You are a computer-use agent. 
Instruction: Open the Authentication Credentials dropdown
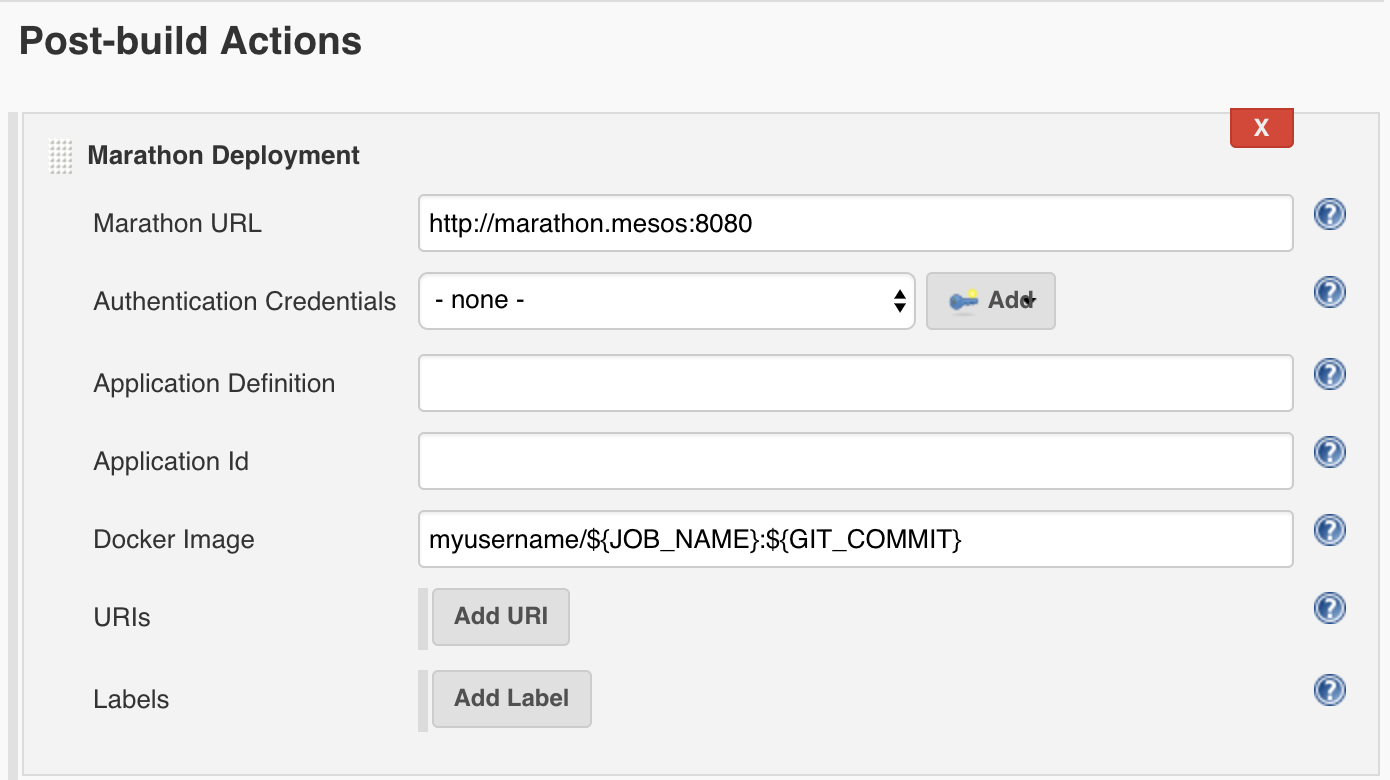(x=667, y=300)
